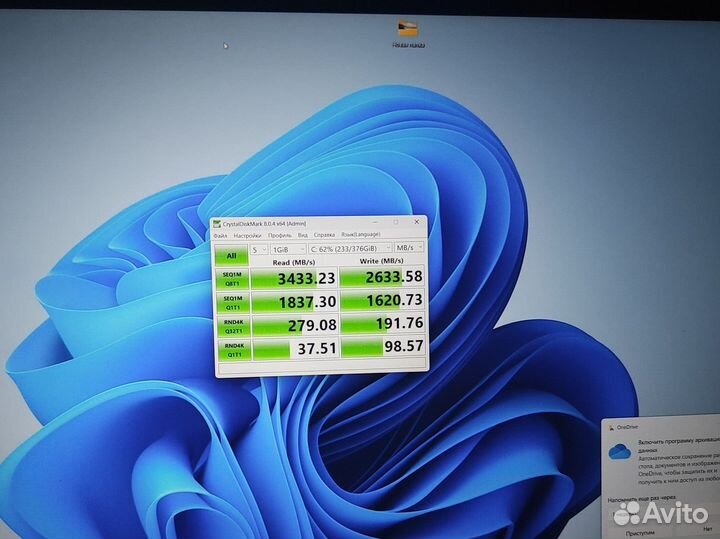Open the Вид menu

pyautogui.click(x=303, y=235)
